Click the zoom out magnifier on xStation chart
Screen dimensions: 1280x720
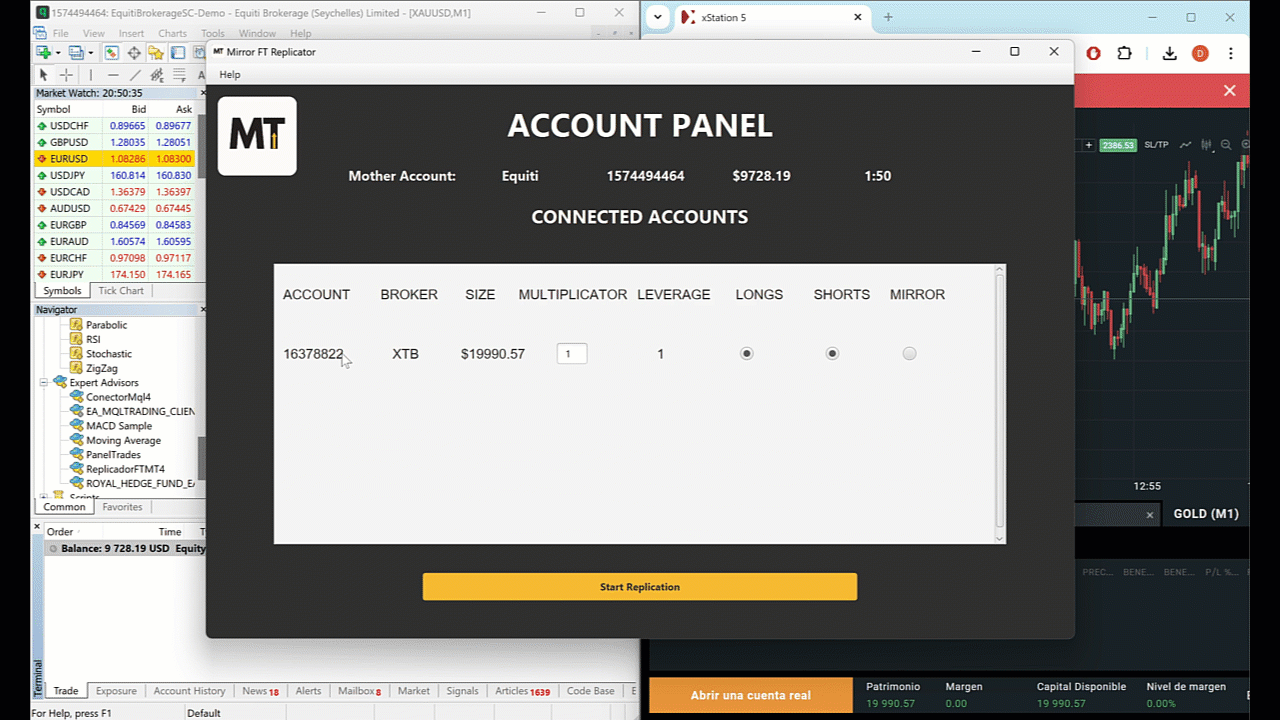[x=1226, y=145]
